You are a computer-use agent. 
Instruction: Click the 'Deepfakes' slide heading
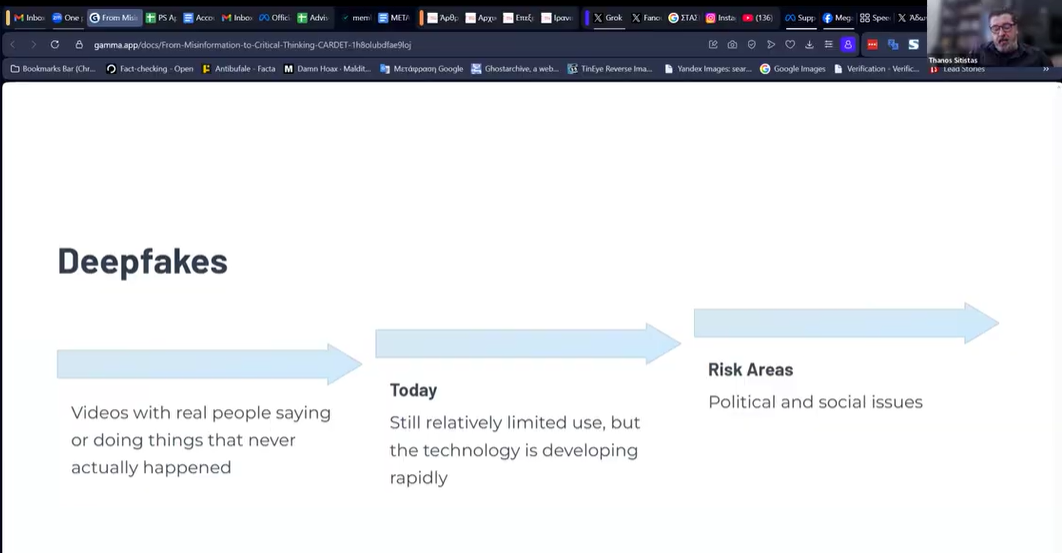(142, 261)
